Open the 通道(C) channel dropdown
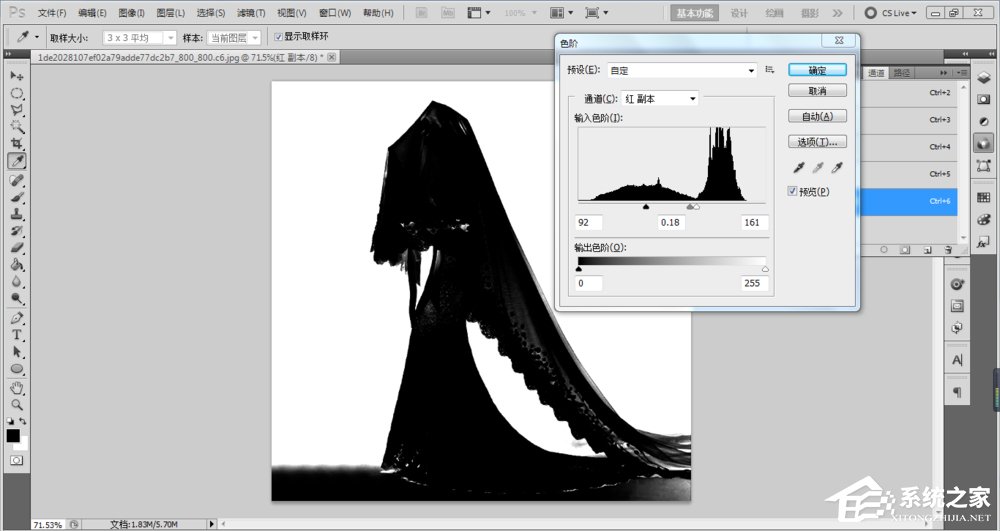The height and width of the screenshot is (531, 1000). [x=660, y=98]
